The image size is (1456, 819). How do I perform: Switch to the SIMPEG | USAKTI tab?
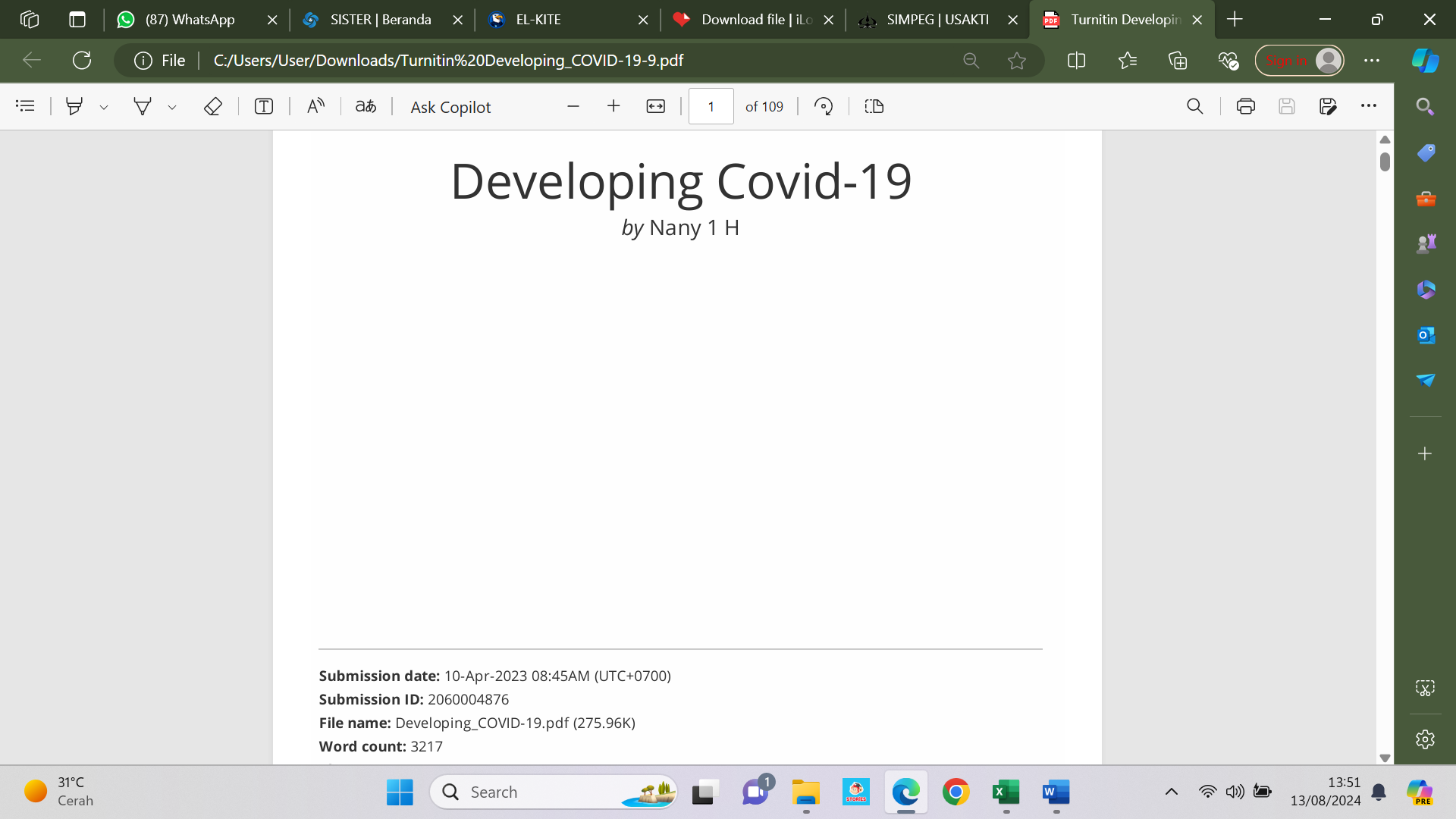pyautogui.click(x=937, y=20)
